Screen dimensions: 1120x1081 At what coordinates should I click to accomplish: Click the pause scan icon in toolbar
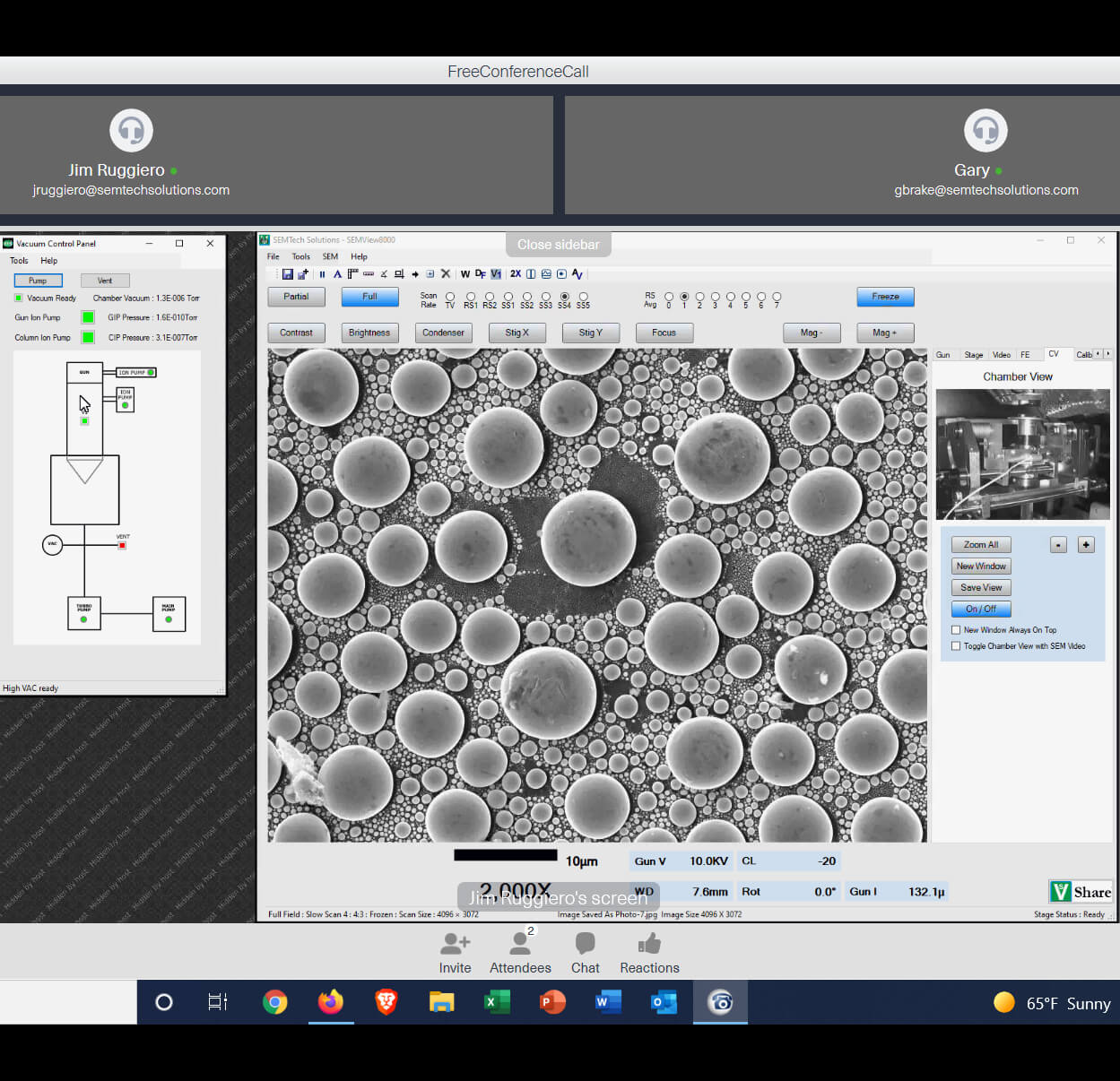tap(322, 274)
